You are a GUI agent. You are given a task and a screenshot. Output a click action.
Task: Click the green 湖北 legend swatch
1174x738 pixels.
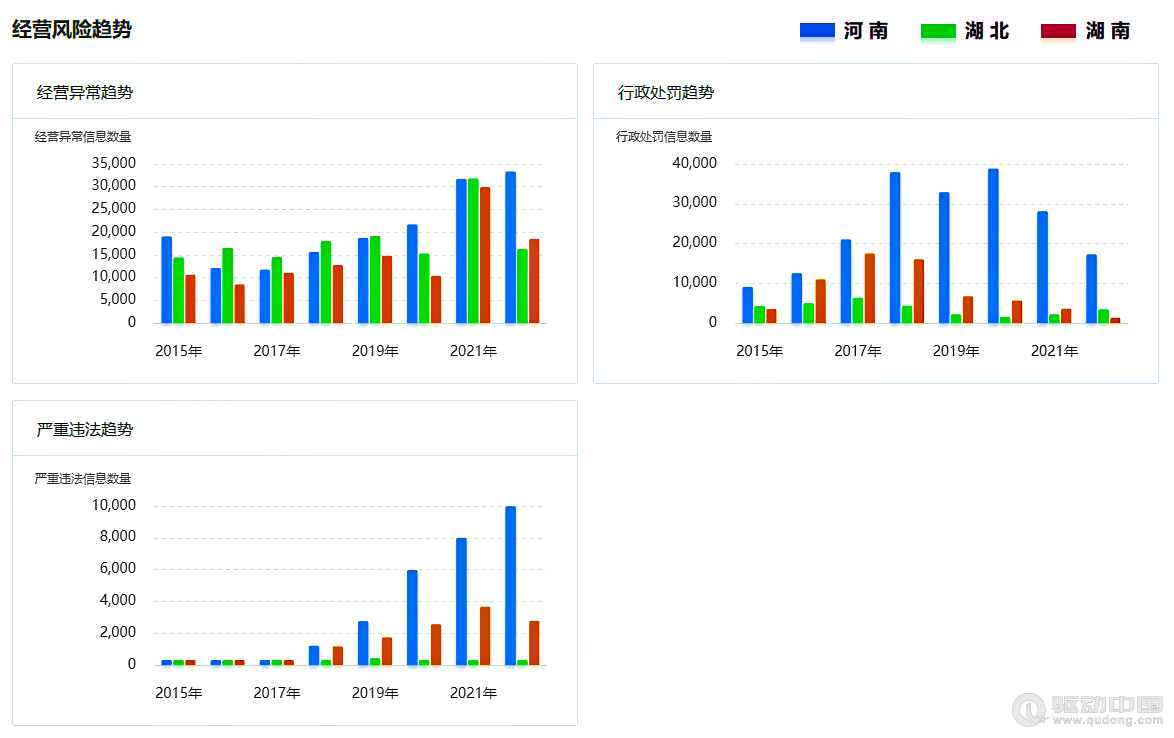pyautogui.click(x=938, y=31)
